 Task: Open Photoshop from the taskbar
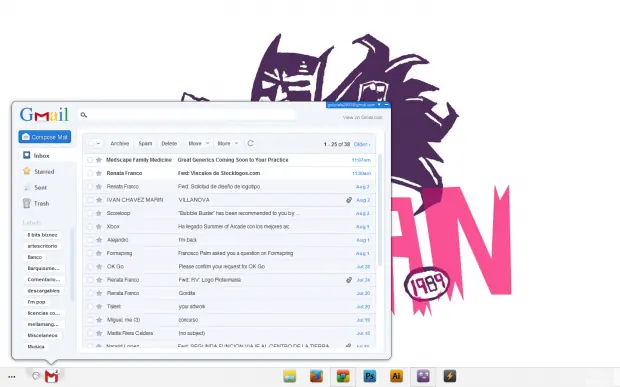(370, 376)
